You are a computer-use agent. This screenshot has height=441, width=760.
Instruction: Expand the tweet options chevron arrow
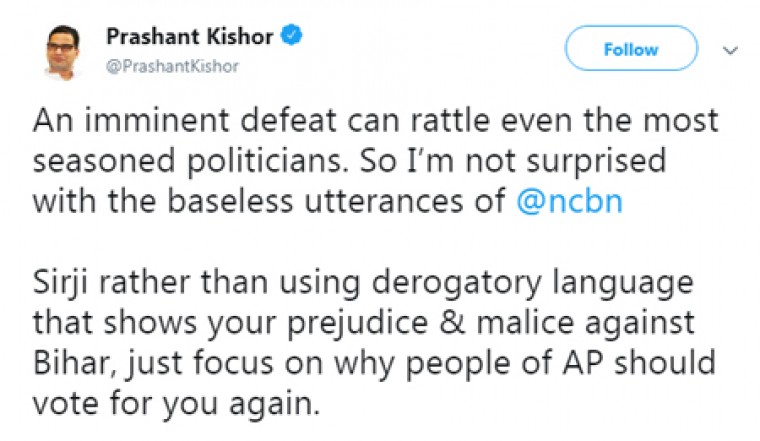(730, 49)
